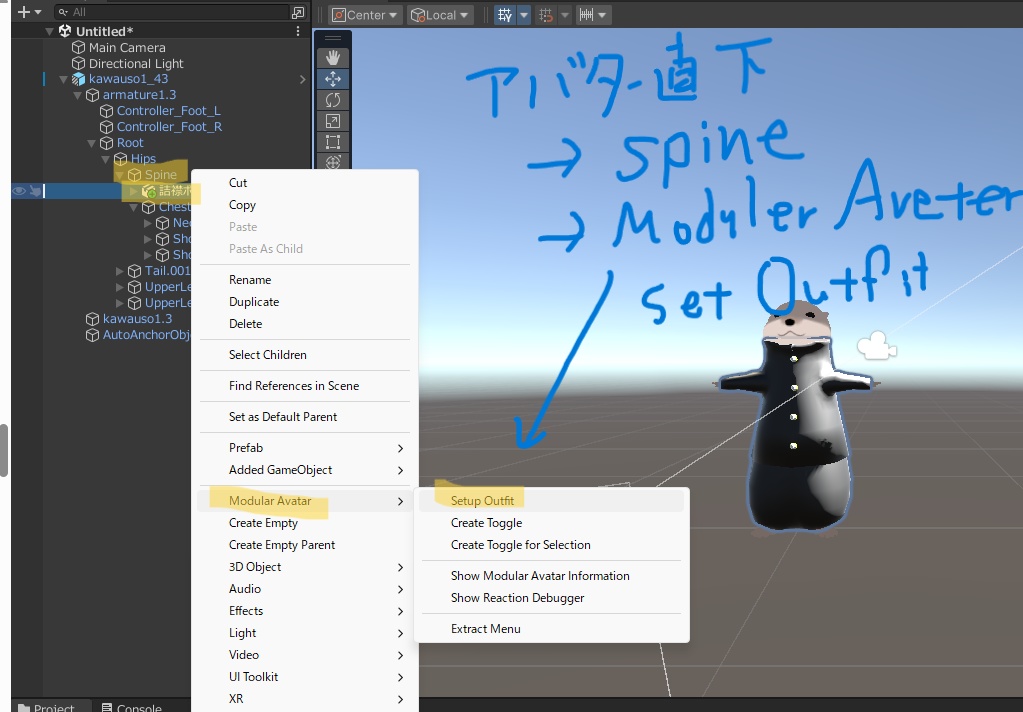Click Setup Outfit in submenu
The image size is (1023, 712).
coord(482,501)
